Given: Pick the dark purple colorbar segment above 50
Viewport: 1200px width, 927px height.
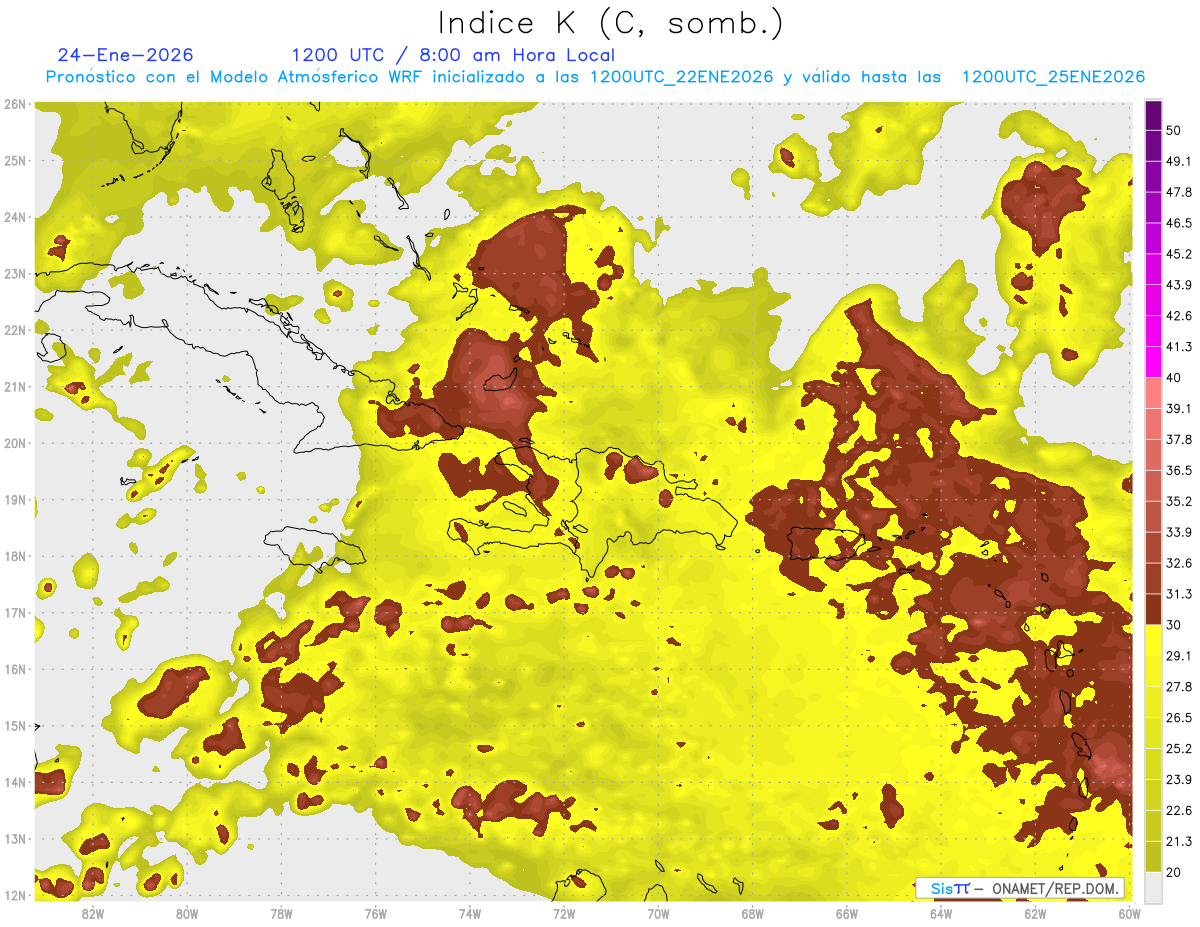Looking at the screenshot, I should 1153,116.
